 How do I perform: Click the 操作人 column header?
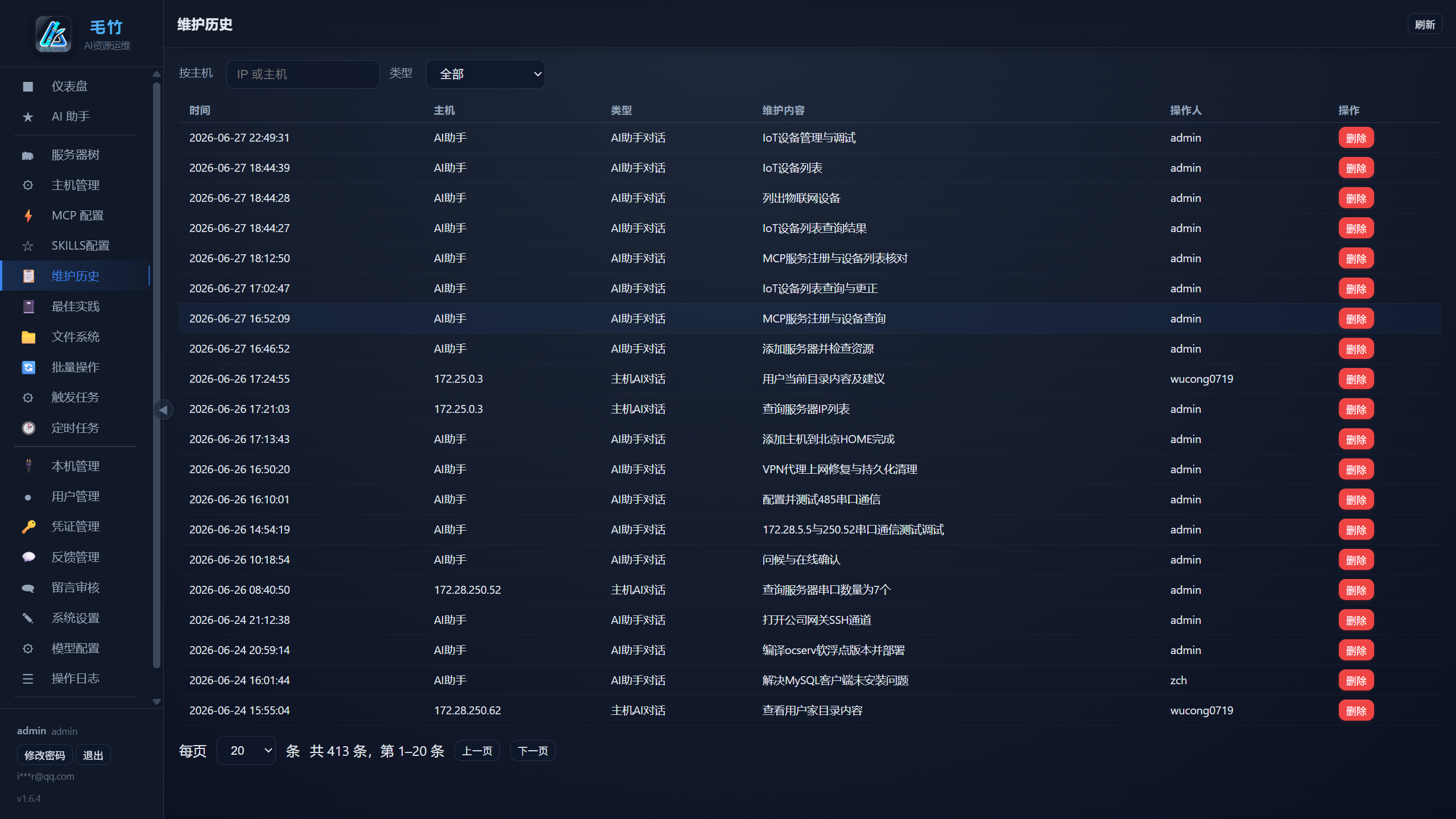click(1185, 110)
